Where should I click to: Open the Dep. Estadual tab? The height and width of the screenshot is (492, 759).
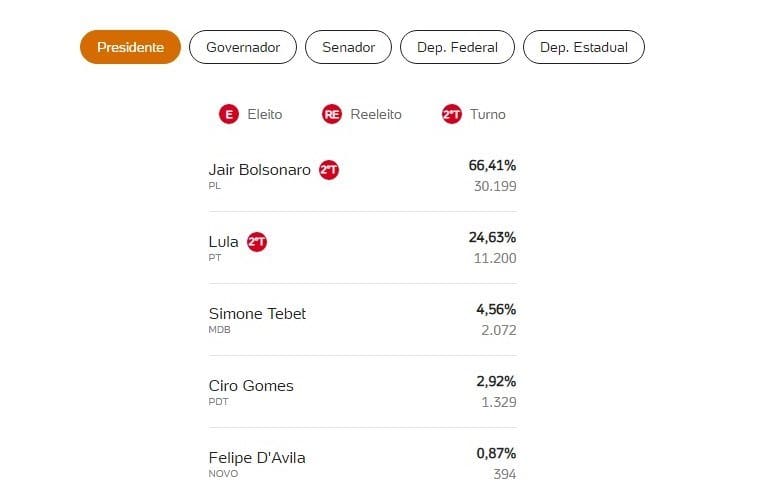coord(584,47)
